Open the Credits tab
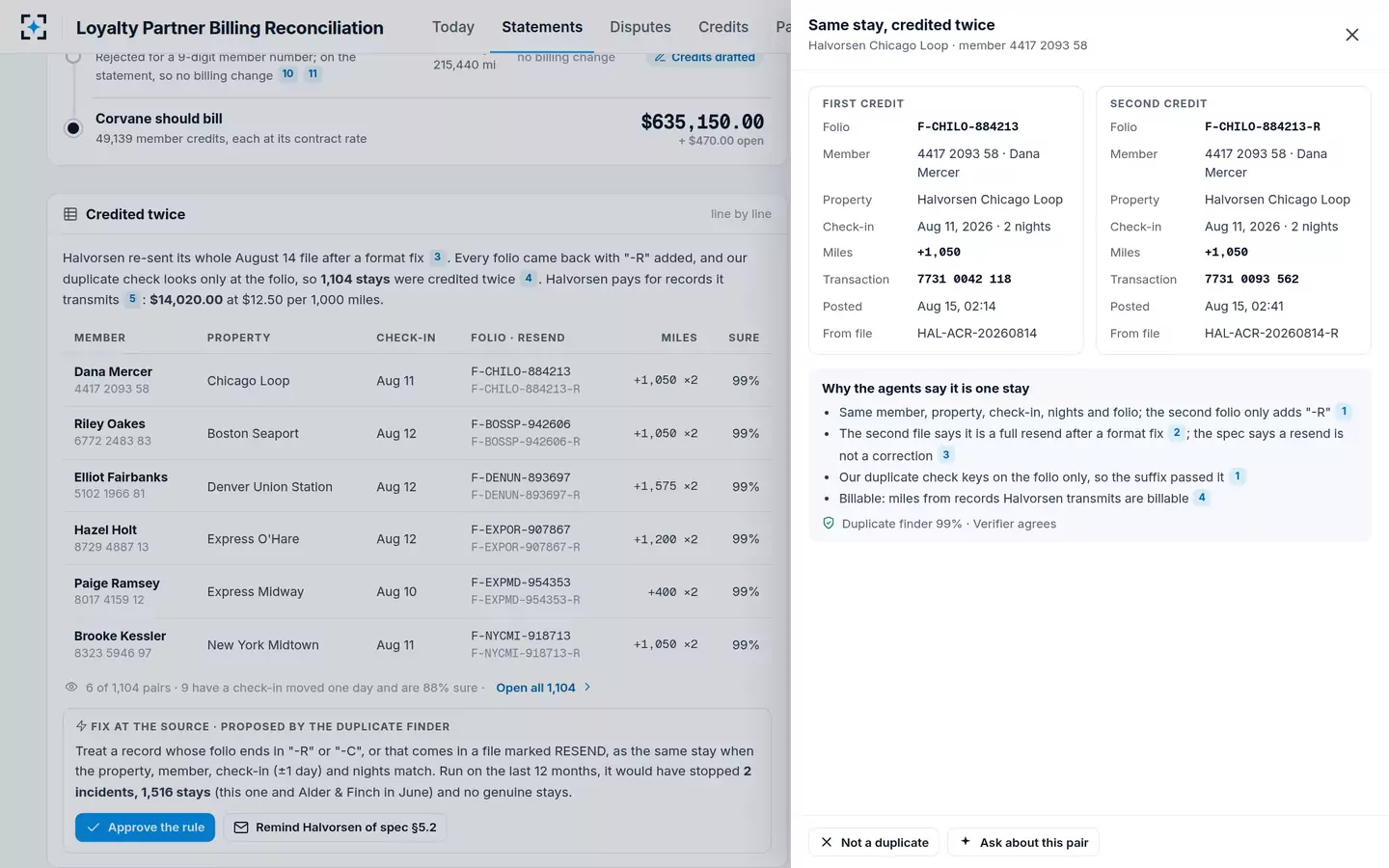 coord(723,27)
